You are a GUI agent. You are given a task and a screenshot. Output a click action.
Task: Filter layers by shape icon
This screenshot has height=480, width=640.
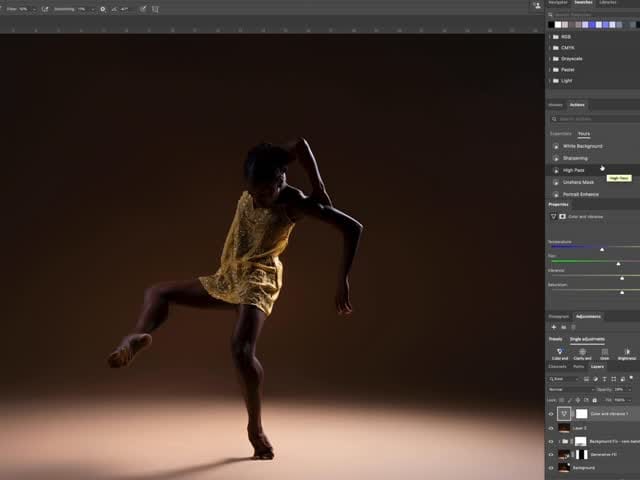[613, 379]
